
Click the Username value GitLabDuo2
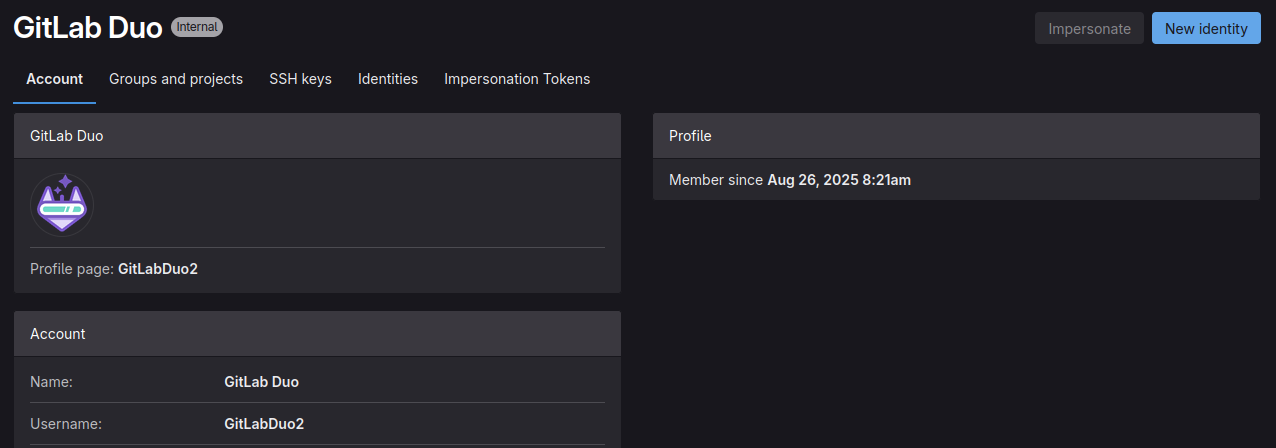click(x=264, y=424)
